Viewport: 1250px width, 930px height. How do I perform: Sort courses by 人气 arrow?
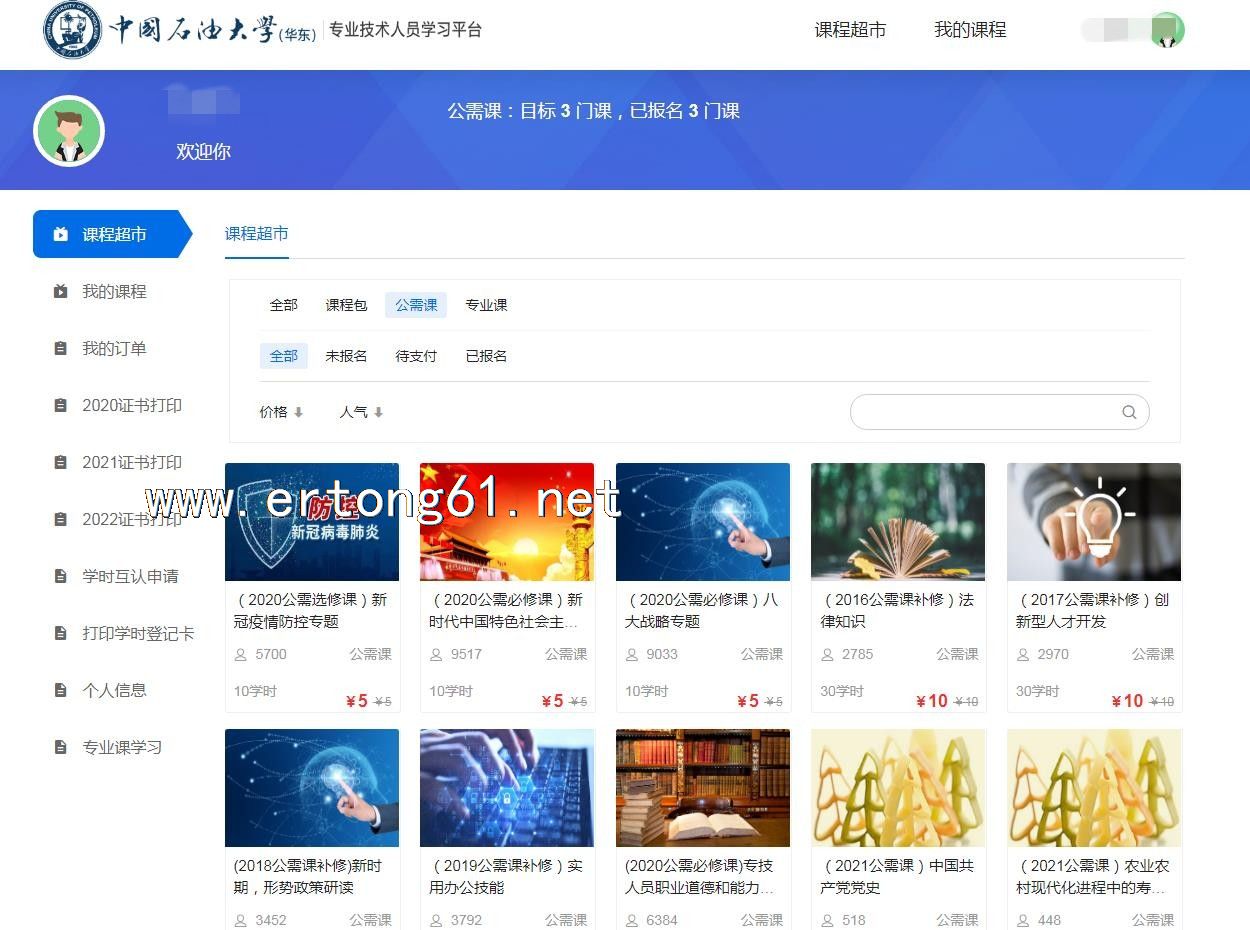point(378,412)
